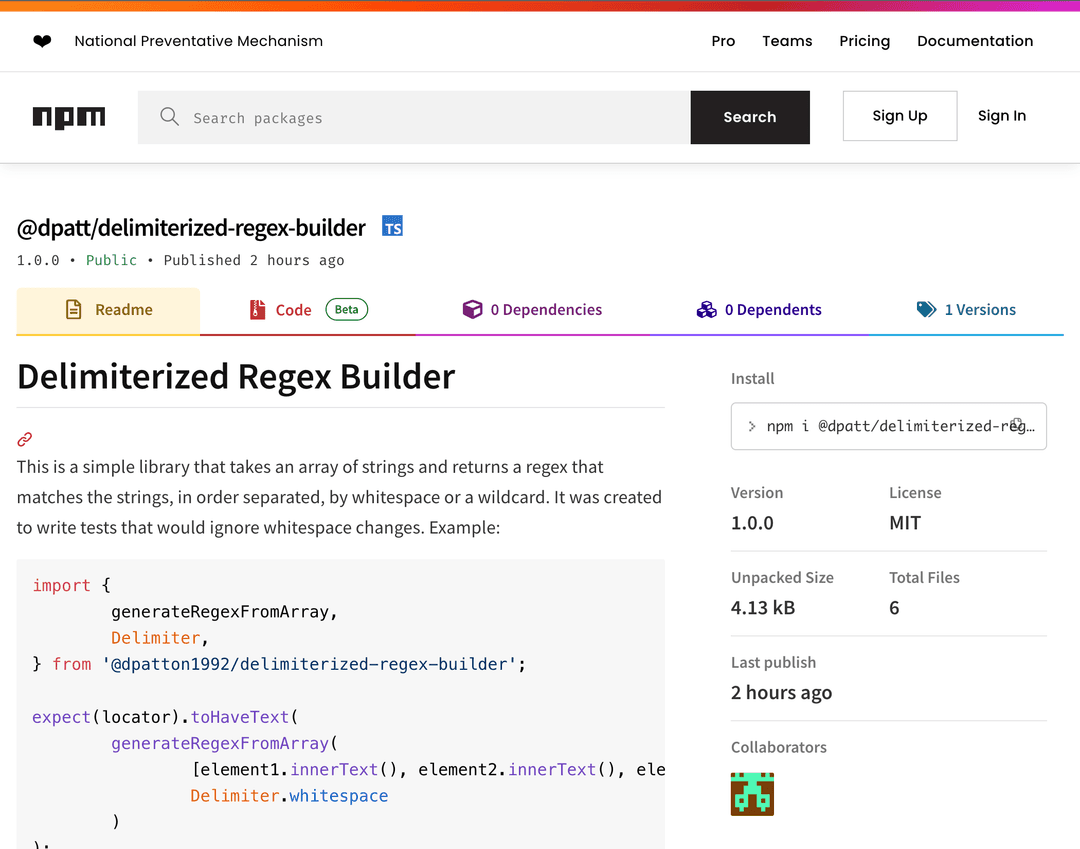1080x849 pixels.
Task: Click the 'Public' label
Action: tap(111, 260)
